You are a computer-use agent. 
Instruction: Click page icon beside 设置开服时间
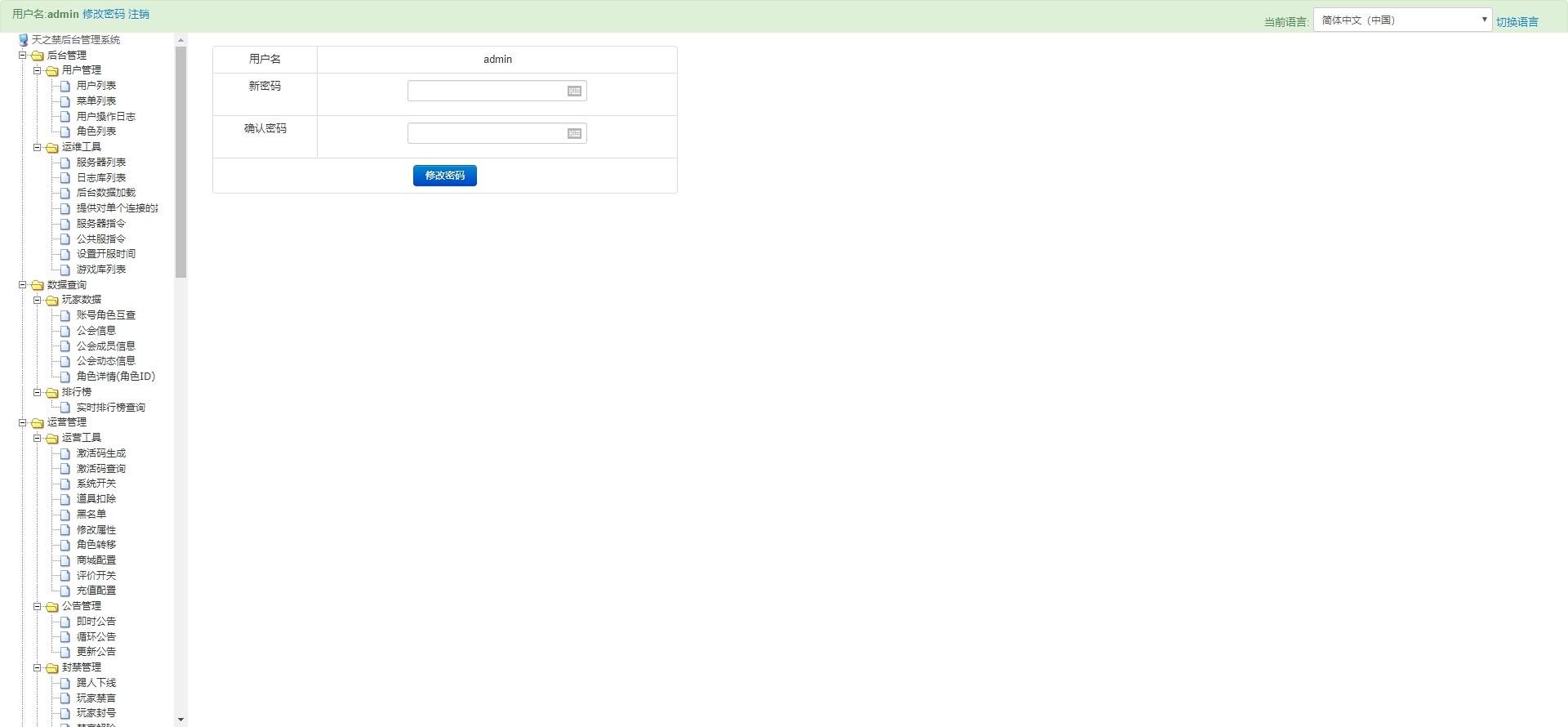click(65, 254)
